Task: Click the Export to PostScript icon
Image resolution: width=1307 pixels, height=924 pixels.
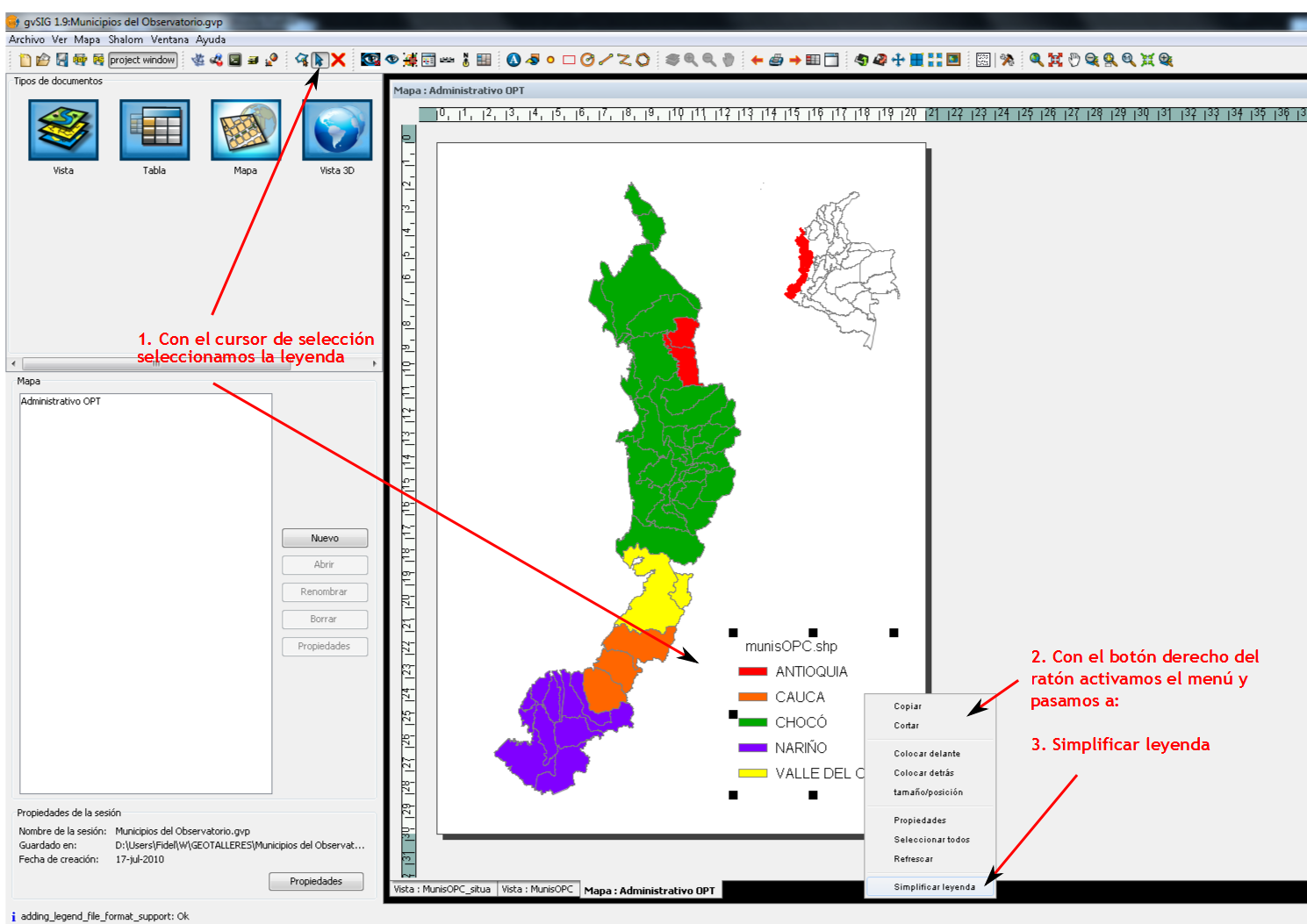Action: click(98, 60)
